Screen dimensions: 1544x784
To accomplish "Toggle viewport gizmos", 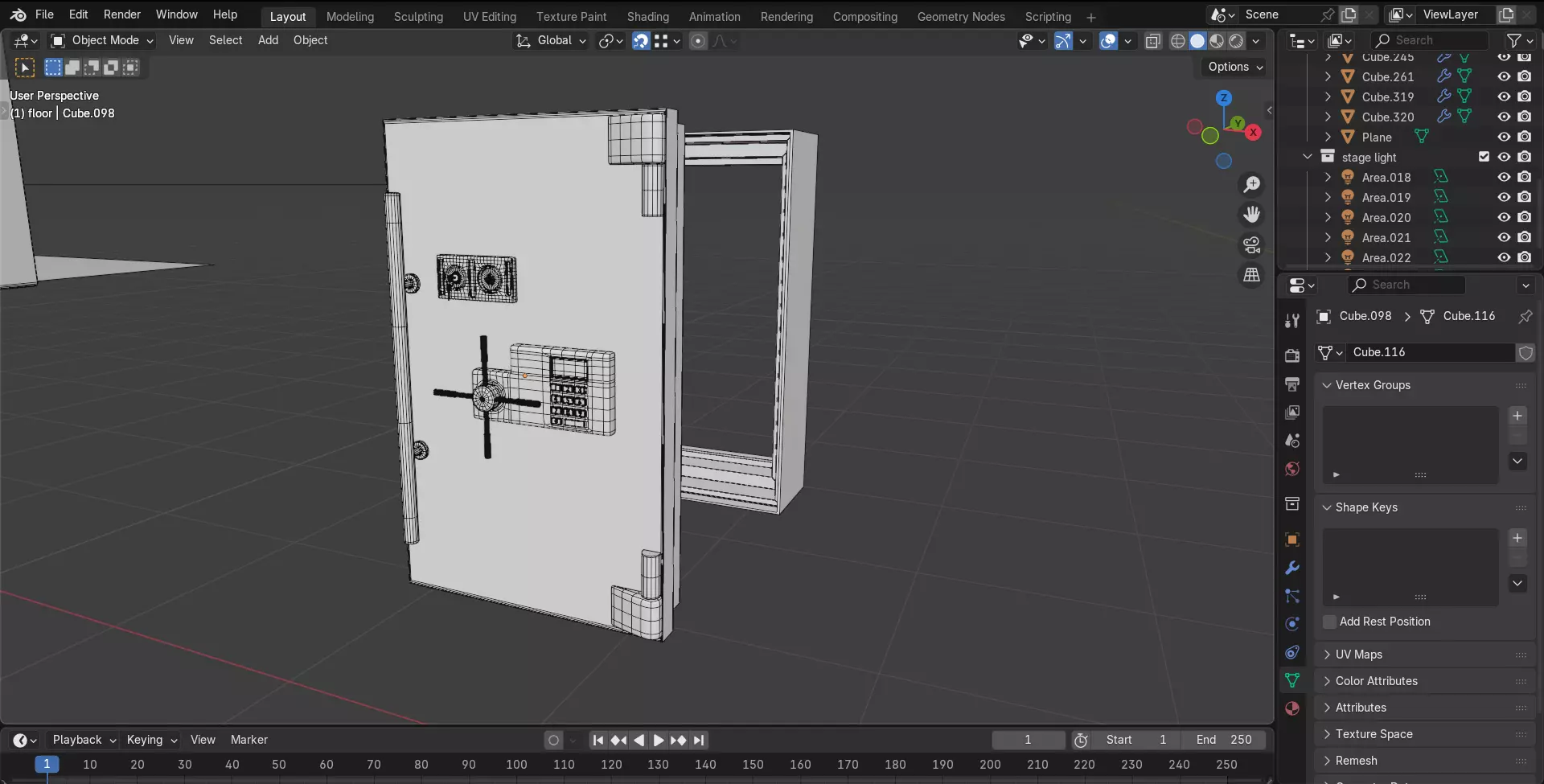I will pos(1063,41).
